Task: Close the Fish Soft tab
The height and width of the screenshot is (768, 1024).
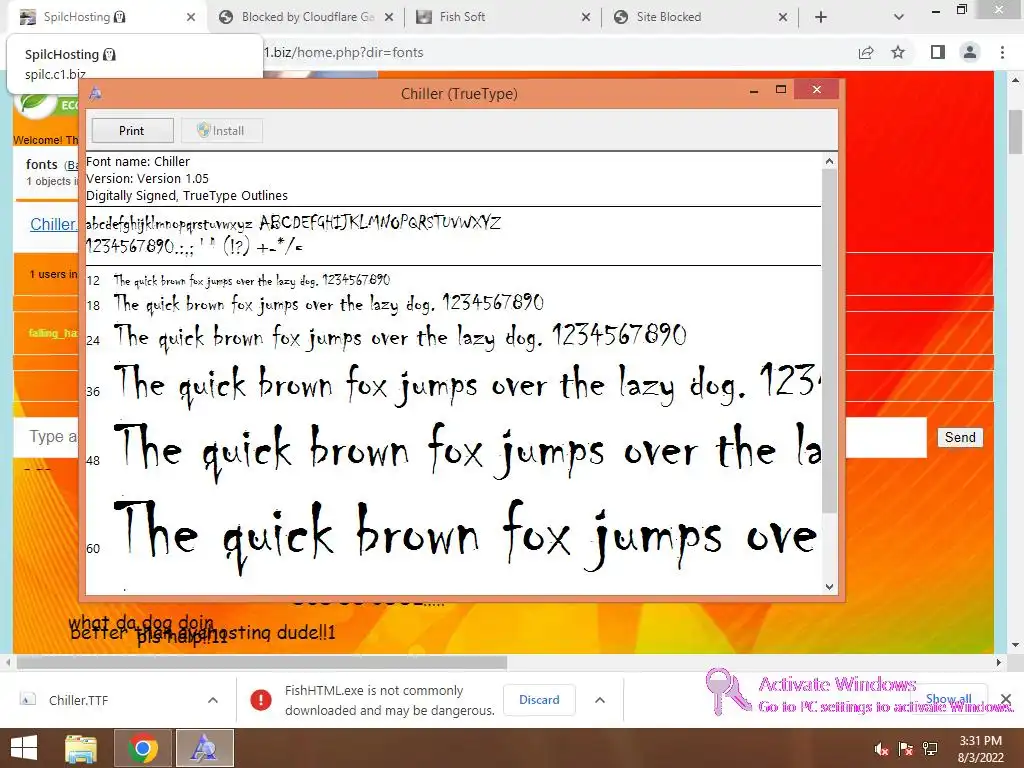Action: coord(586,17)
